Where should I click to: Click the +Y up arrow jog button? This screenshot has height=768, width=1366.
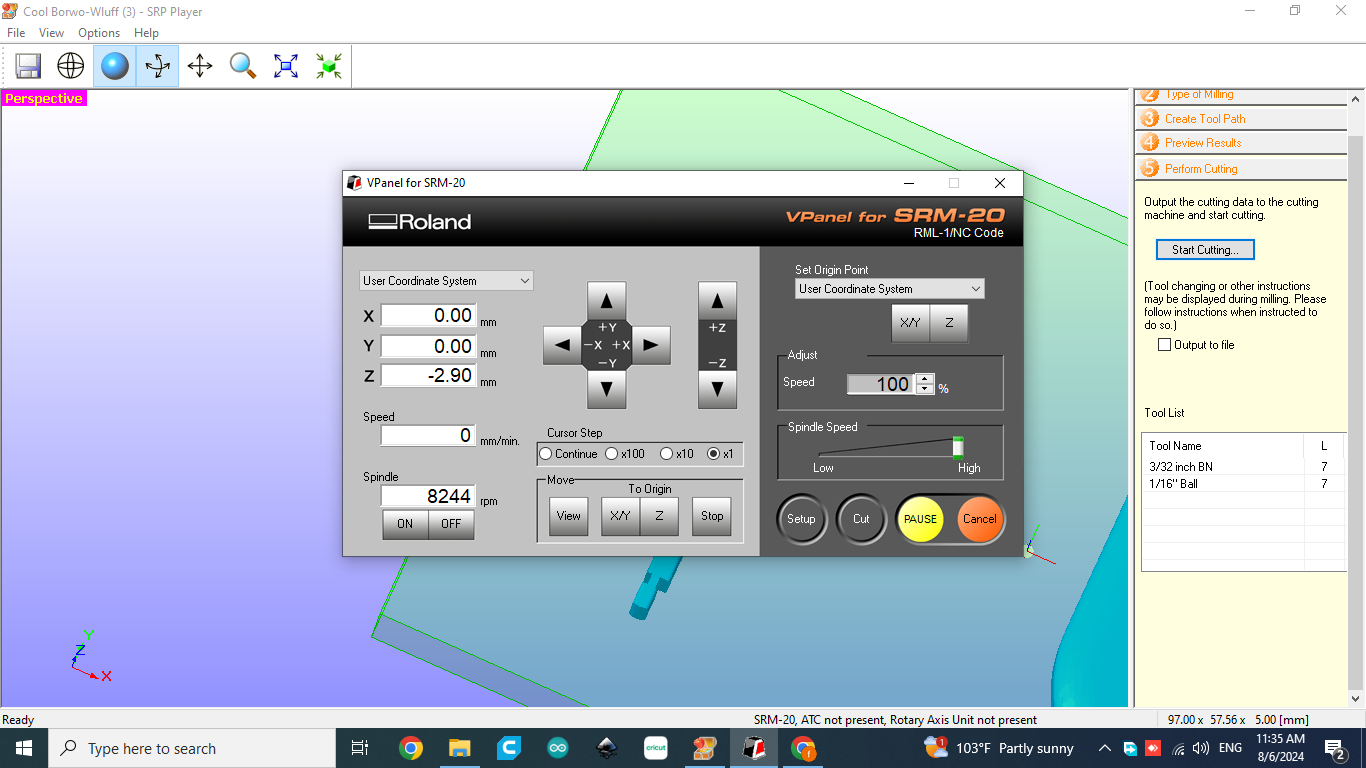(606, 300)
